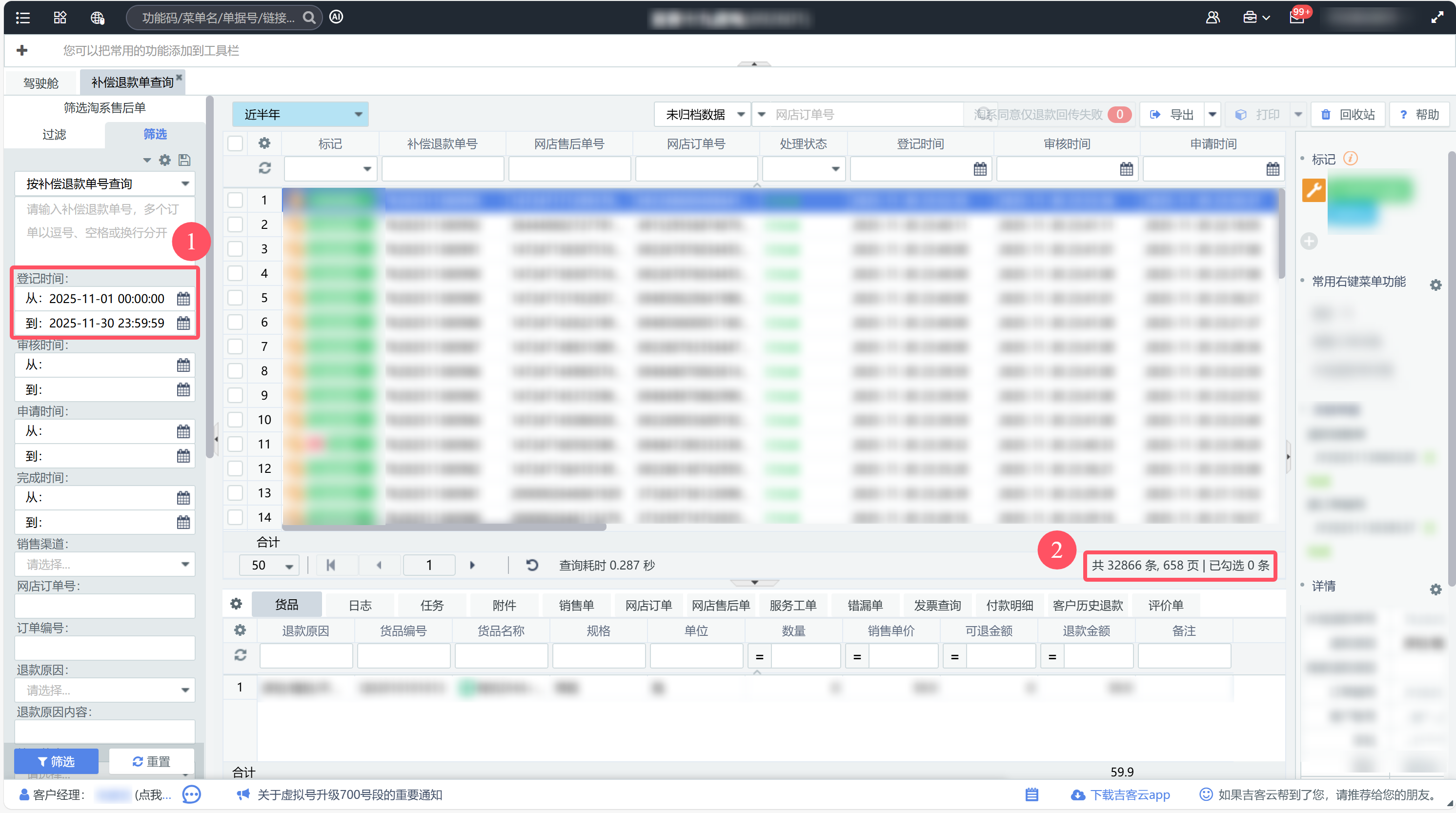Click the filter panel vertical scrollbar
The height and width of the screenshot is (813, 1456).
coord(210,277)
